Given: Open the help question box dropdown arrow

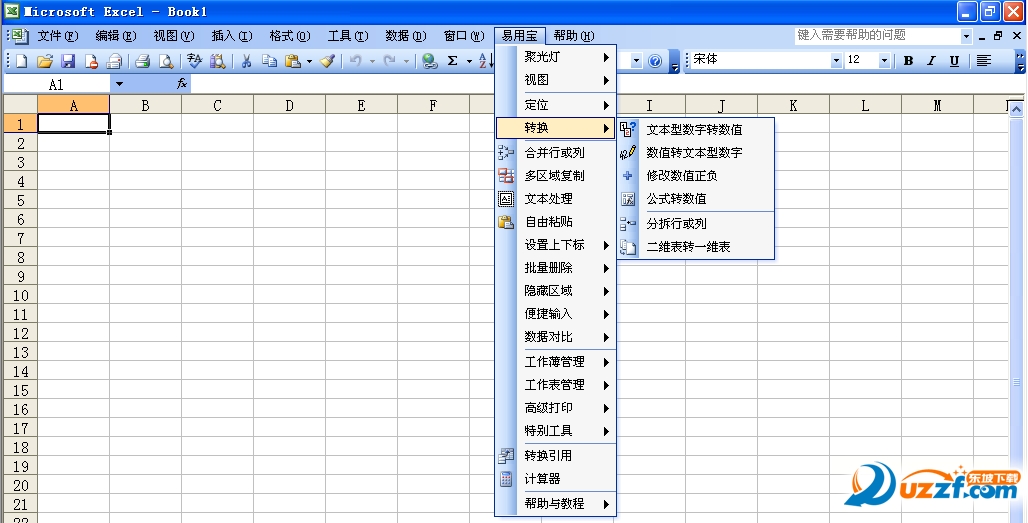Looking at the screenshot, I should pyautogui.click(x=966, y=35).
